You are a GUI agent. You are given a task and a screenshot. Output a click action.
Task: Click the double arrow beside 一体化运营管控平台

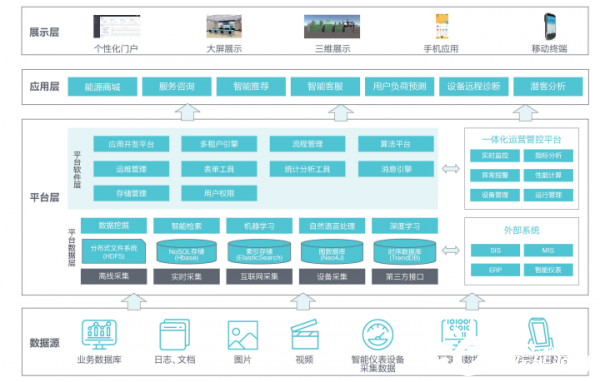(451, 168)
